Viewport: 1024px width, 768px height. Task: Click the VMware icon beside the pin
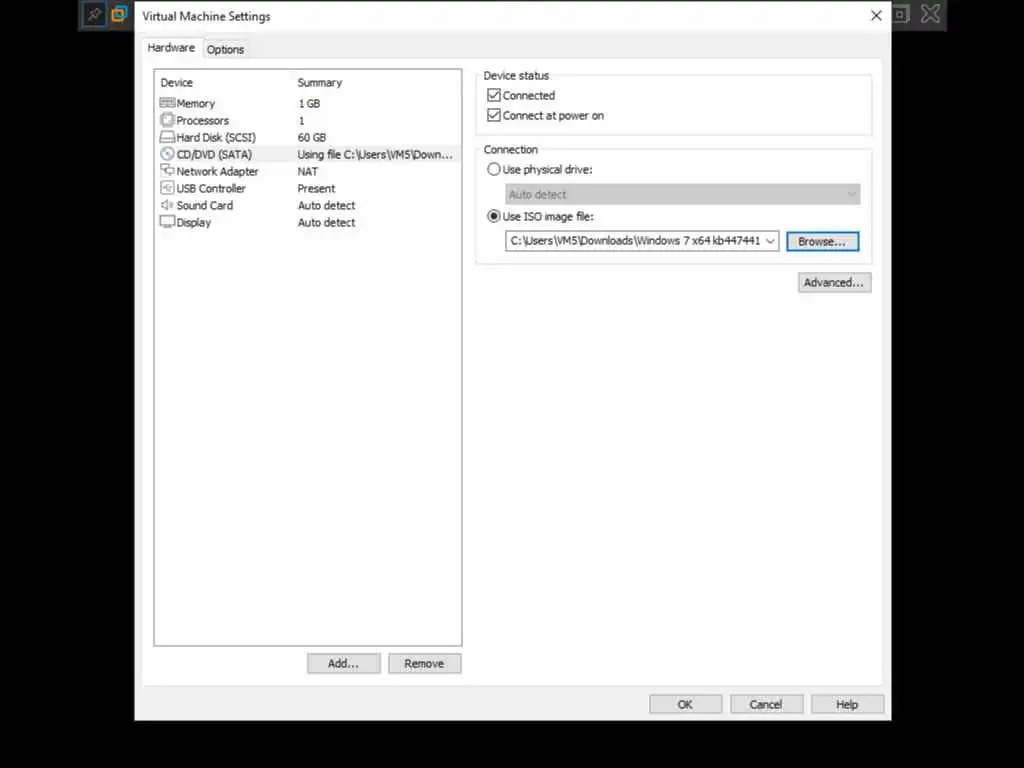point(119,14)
